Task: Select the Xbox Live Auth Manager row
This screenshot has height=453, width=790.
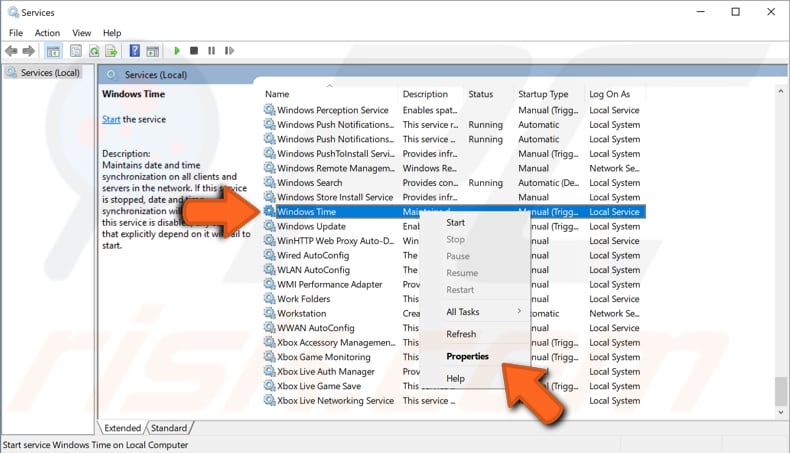Action: 453,371
